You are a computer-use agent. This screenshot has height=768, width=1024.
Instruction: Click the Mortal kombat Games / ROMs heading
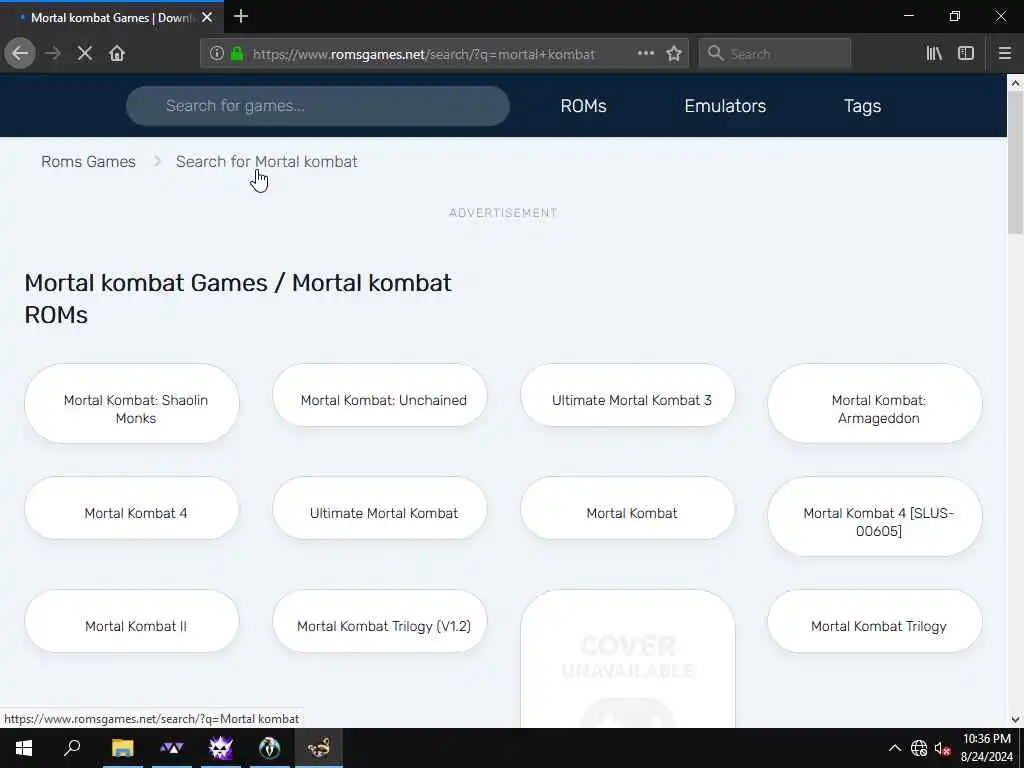[x=238, y=298]
